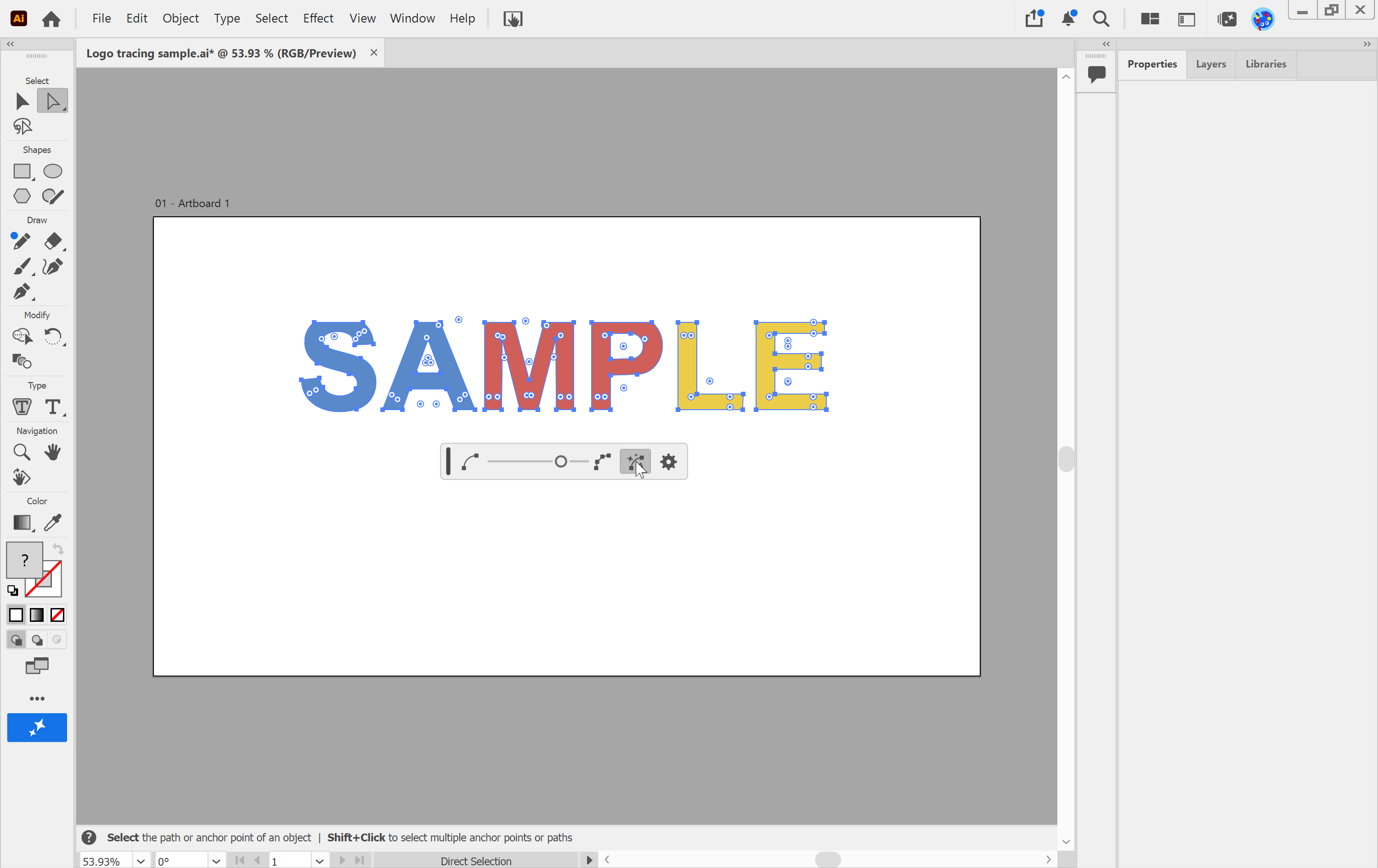
Task: Switch to the Layers tab
Action: tap(1210, 64)
